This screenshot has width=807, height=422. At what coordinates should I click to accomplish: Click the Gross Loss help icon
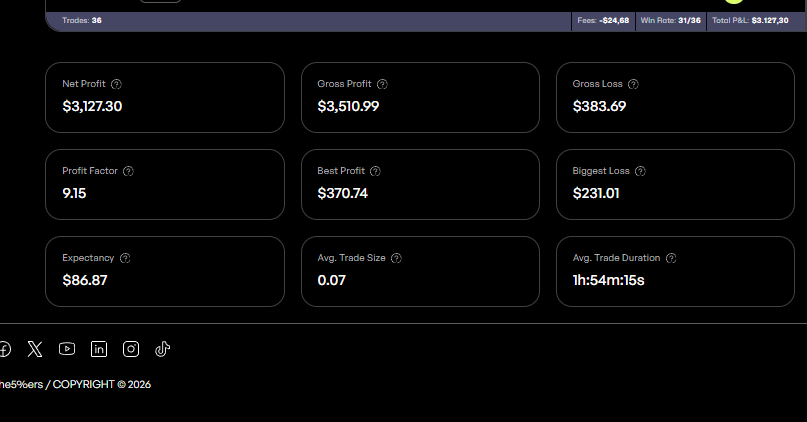633,84
